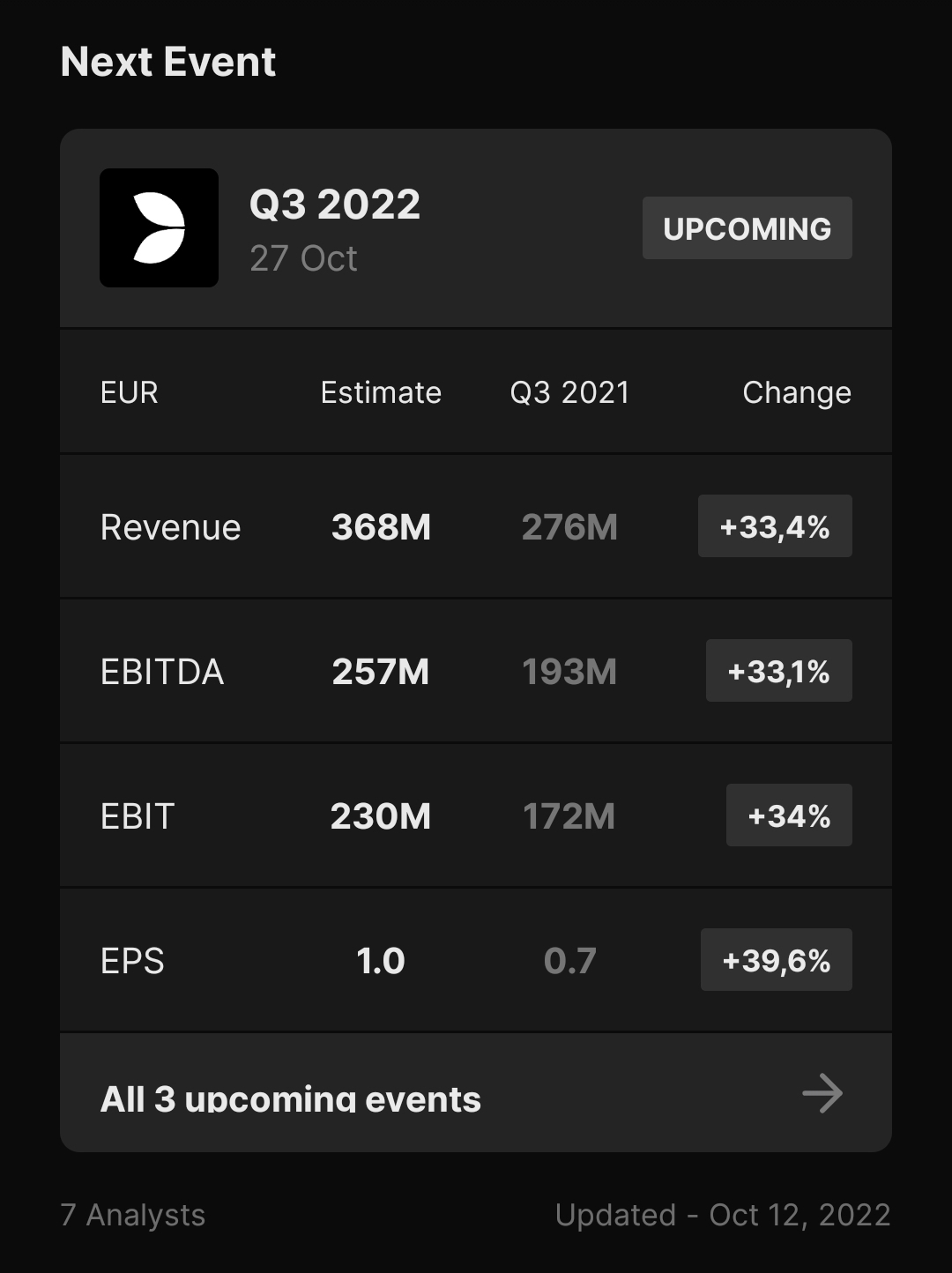Select the UPCOMING status badge
This screenshot has width=952, height=1273.
pyautogui.click(x=747, y=228)
